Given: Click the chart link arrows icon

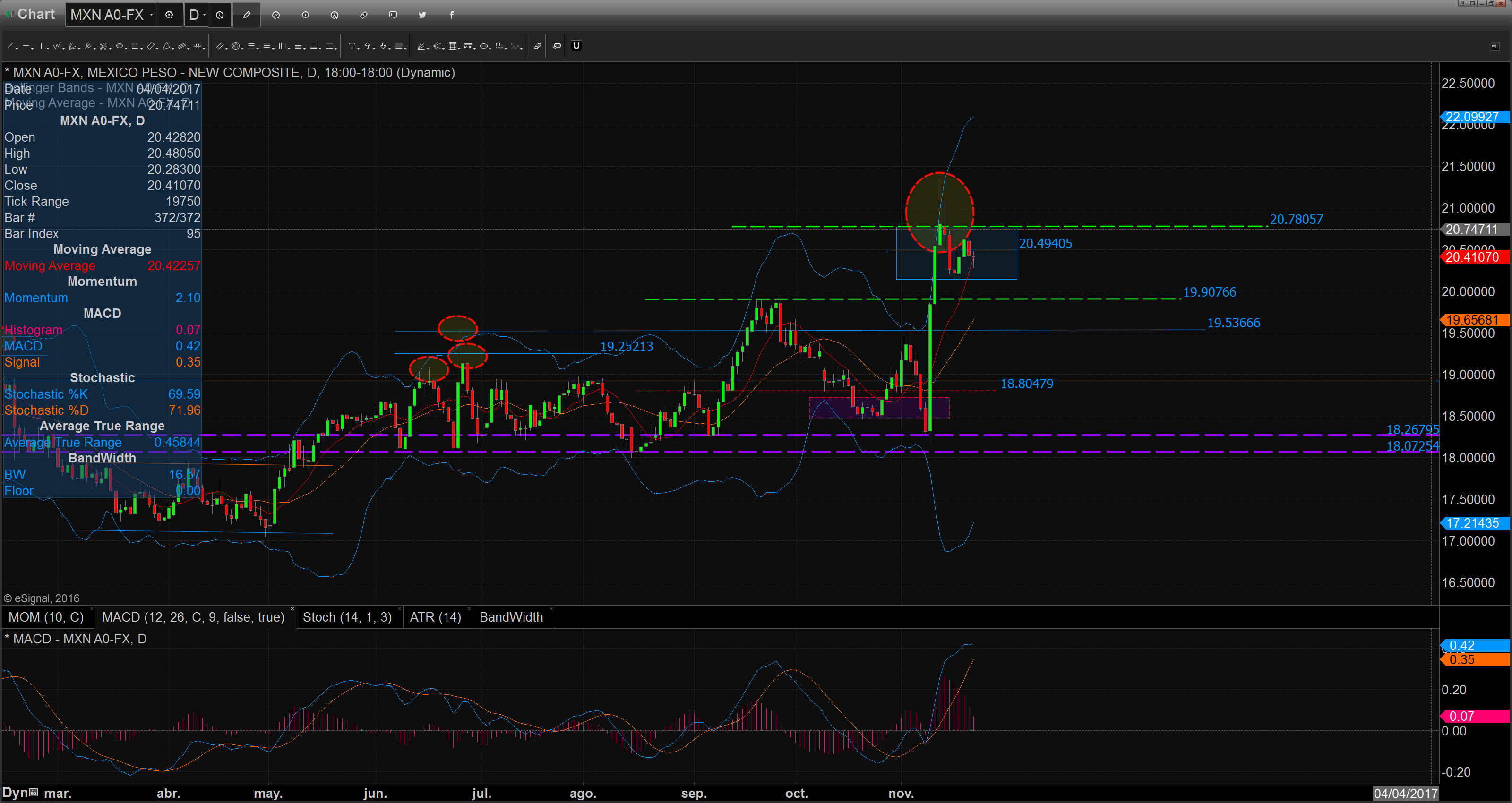Looking at the screenshot, I should [364, 15].
